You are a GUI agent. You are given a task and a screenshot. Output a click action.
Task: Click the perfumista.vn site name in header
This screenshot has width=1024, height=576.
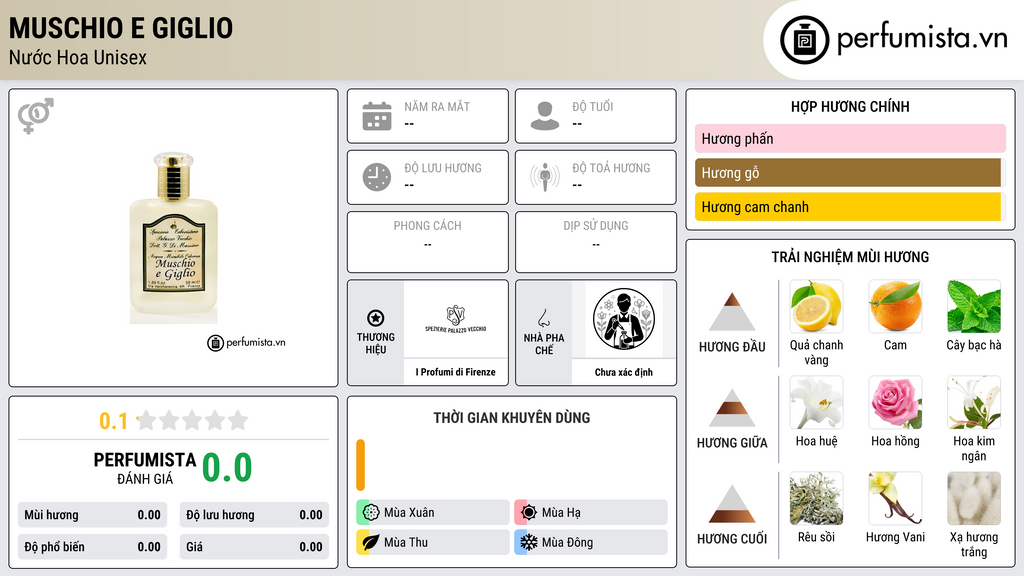click(922, 39)
